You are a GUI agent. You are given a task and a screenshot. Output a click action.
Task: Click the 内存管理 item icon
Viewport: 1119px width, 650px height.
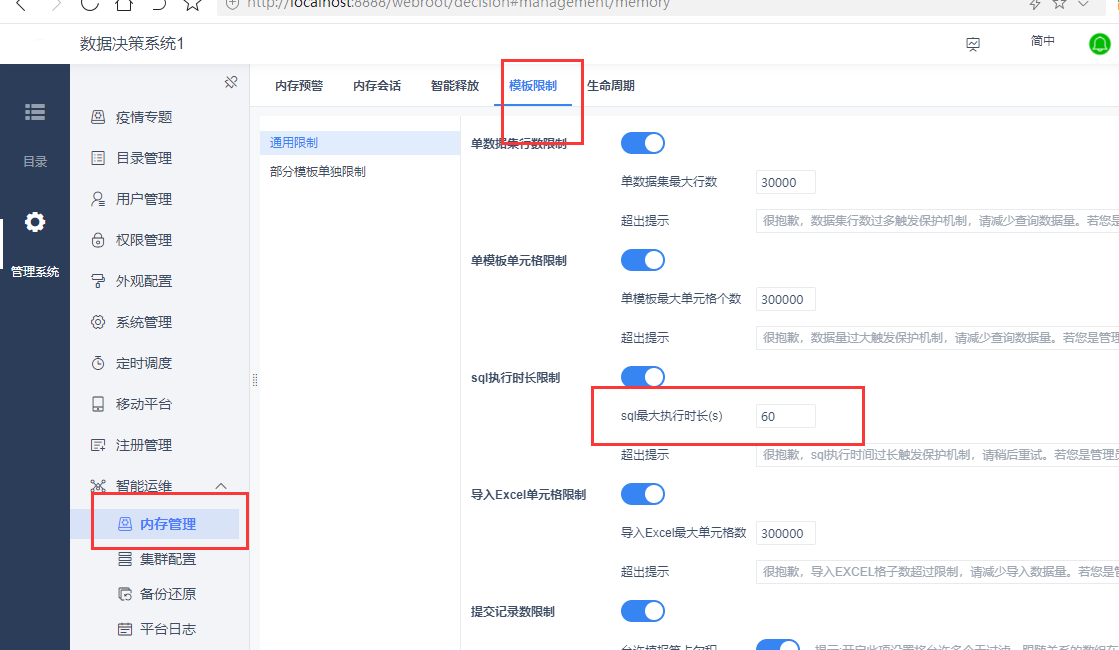coord(125,524)
